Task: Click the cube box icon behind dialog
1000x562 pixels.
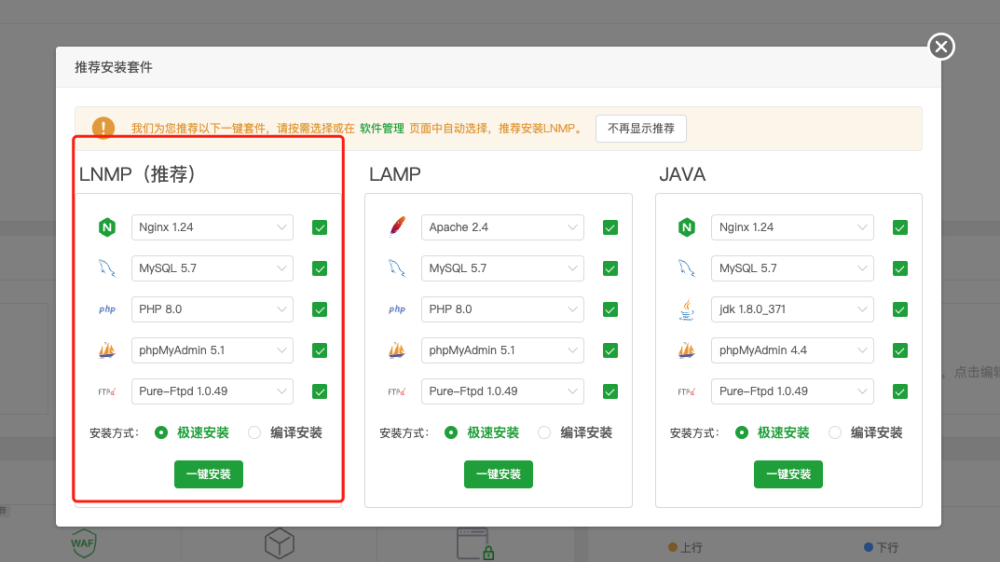Action: point(279,544)
